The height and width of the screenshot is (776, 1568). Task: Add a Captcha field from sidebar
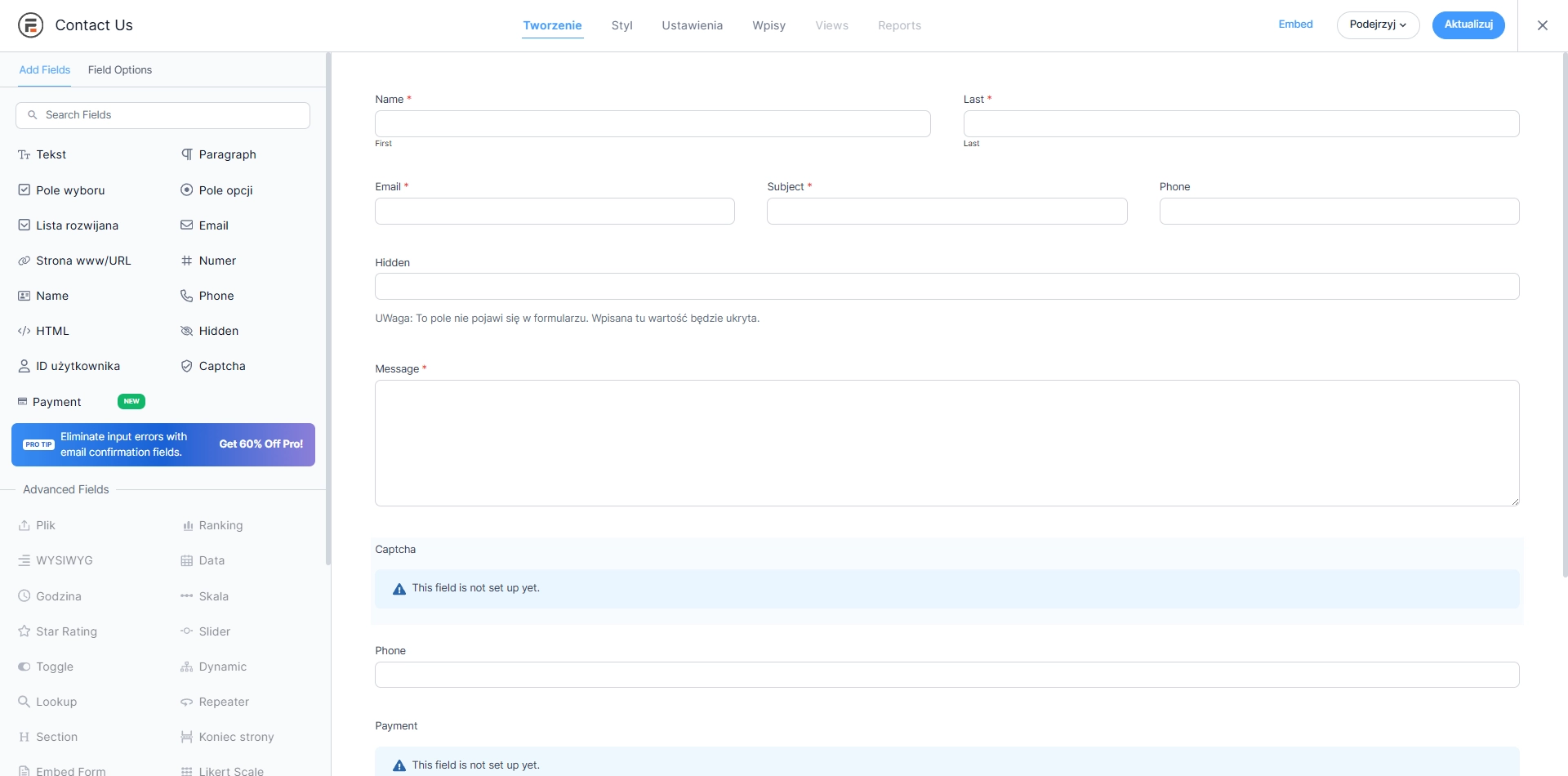(213, 366)
